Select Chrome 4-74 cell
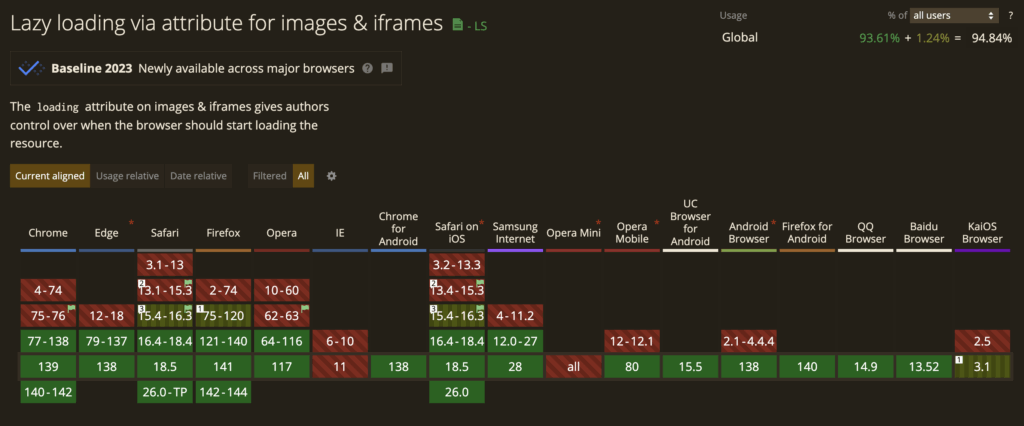The height and width of the screenshot is (426, 1024). pos(48,290)
